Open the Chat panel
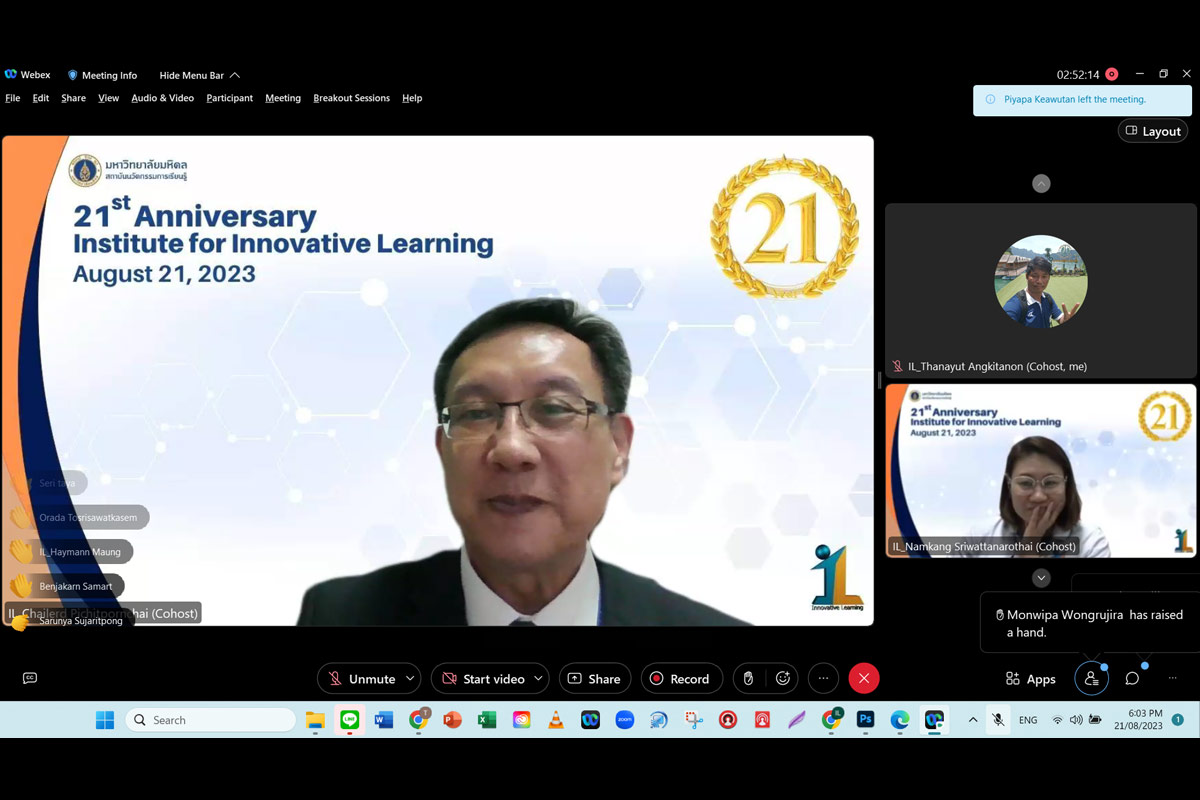 click(1132, 679)
